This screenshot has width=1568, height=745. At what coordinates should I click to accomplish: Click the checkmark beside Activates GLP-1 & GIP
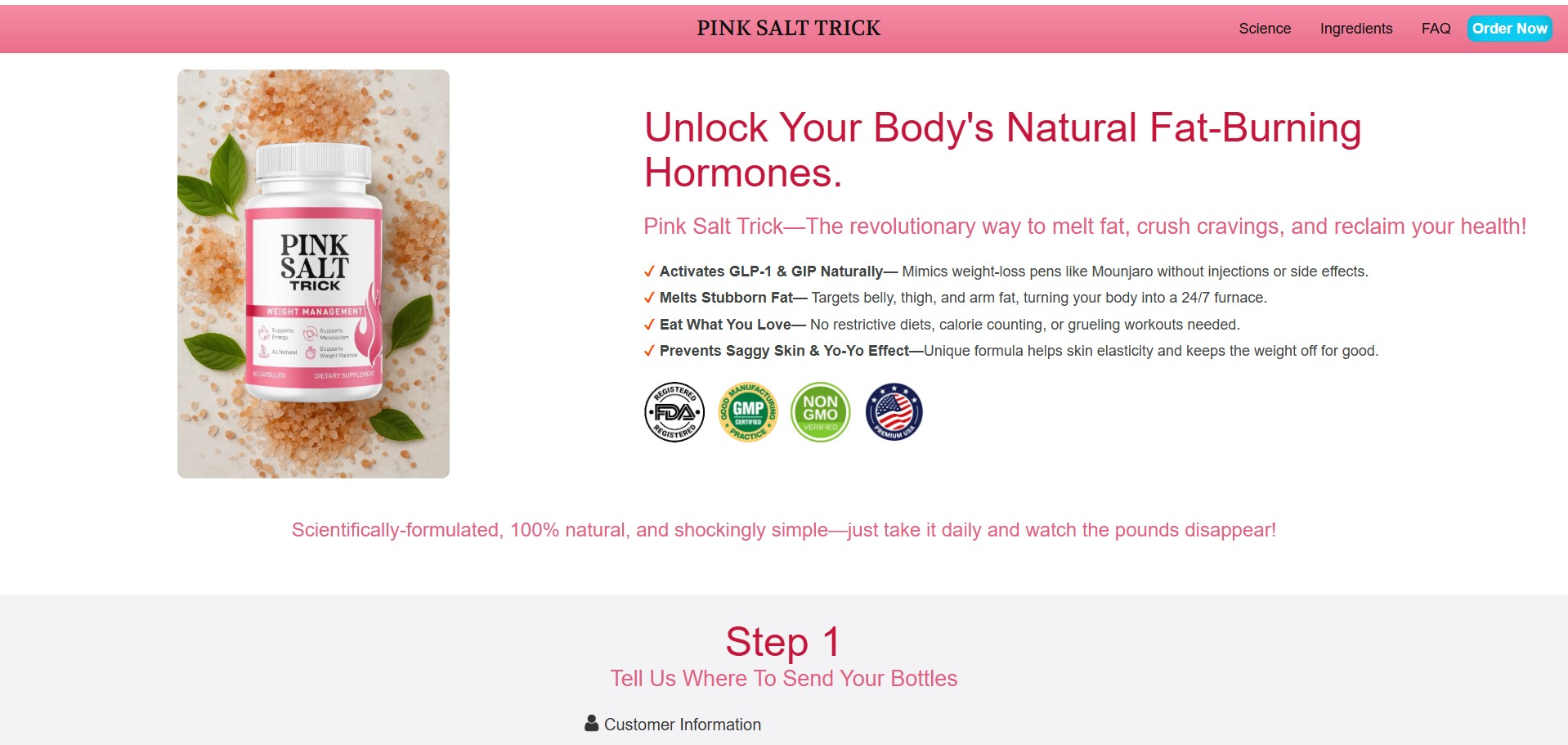point(649,272)
